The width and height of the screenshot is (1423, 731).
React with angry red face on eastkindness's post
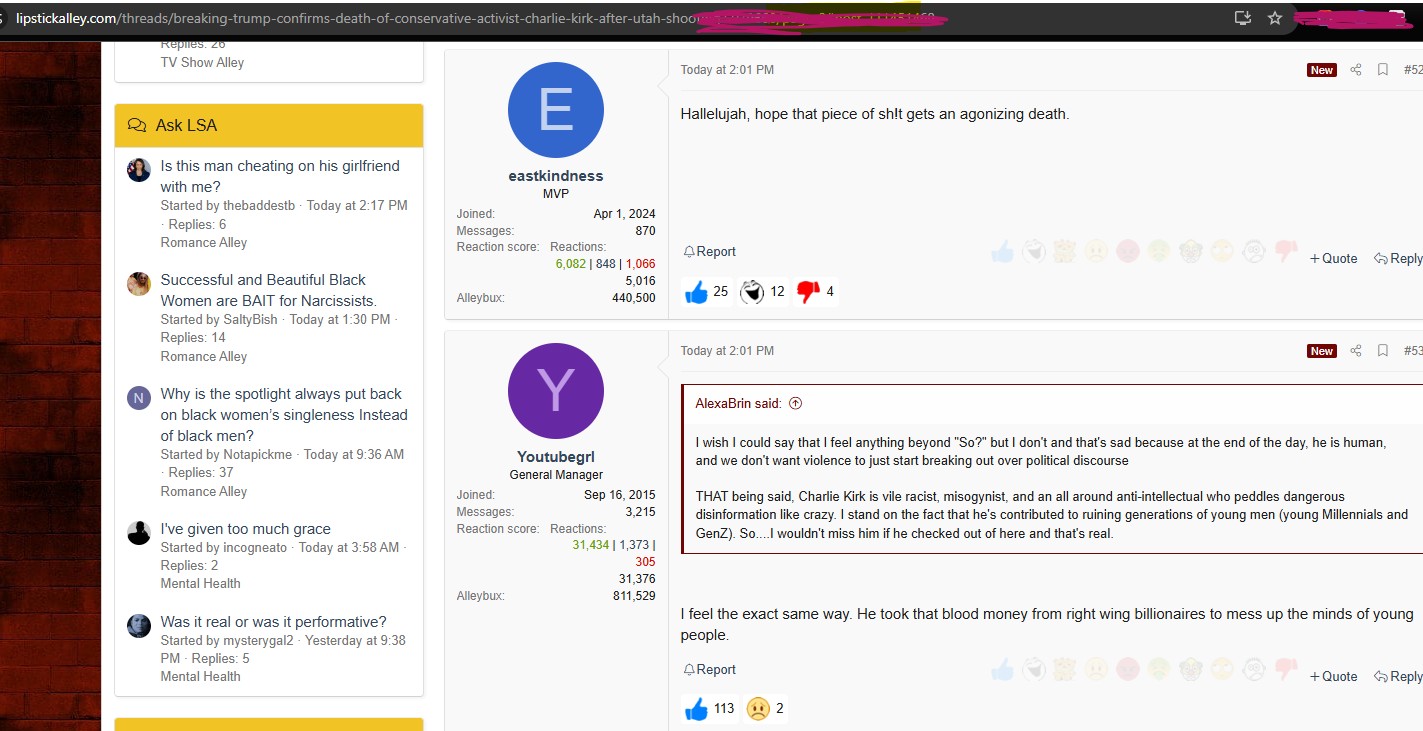click(1128, 252)
